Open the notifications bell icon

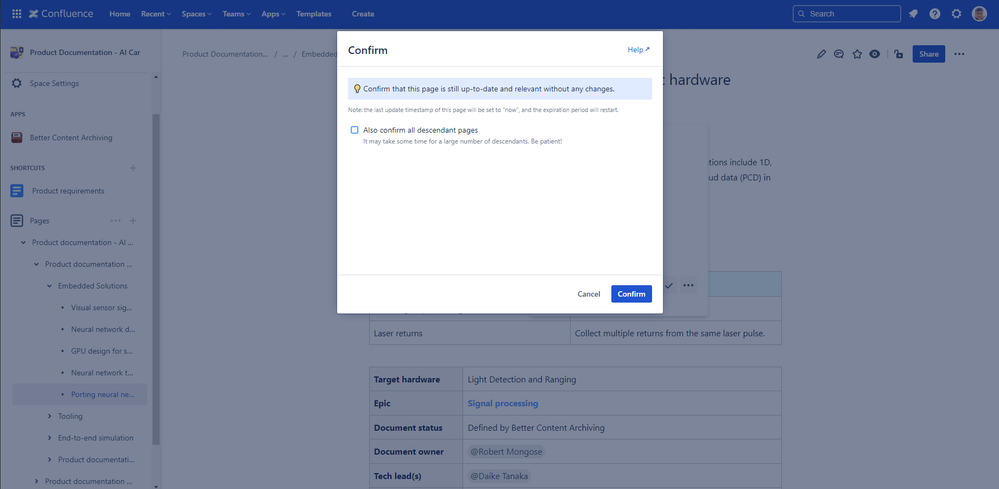913,13
